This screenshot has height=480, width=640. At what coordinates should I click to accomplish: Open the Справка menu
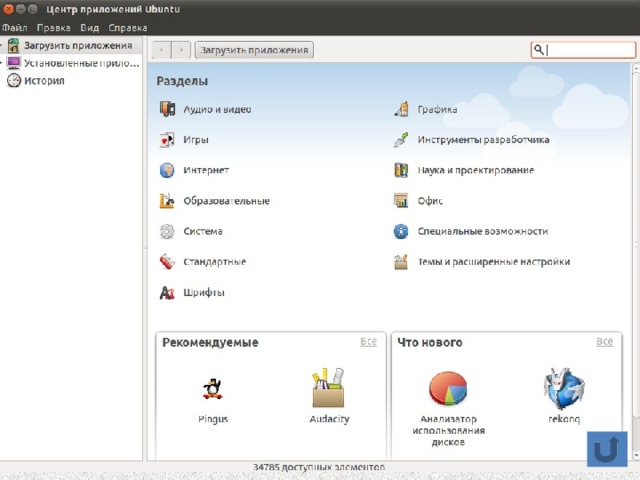[128, 28]
